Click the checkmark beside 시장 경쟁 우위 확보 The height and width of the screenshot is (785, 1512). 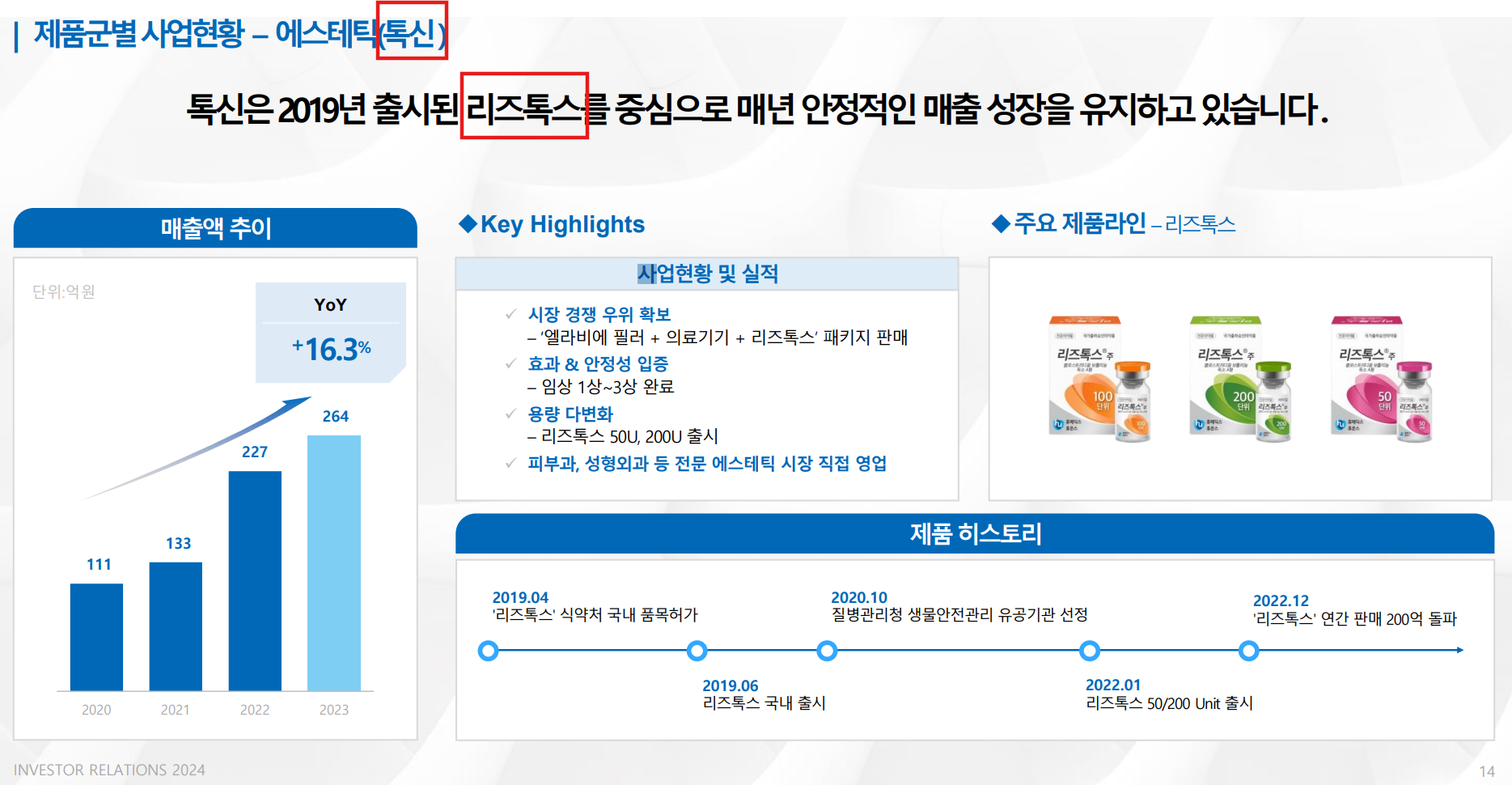tap(510, 314)
